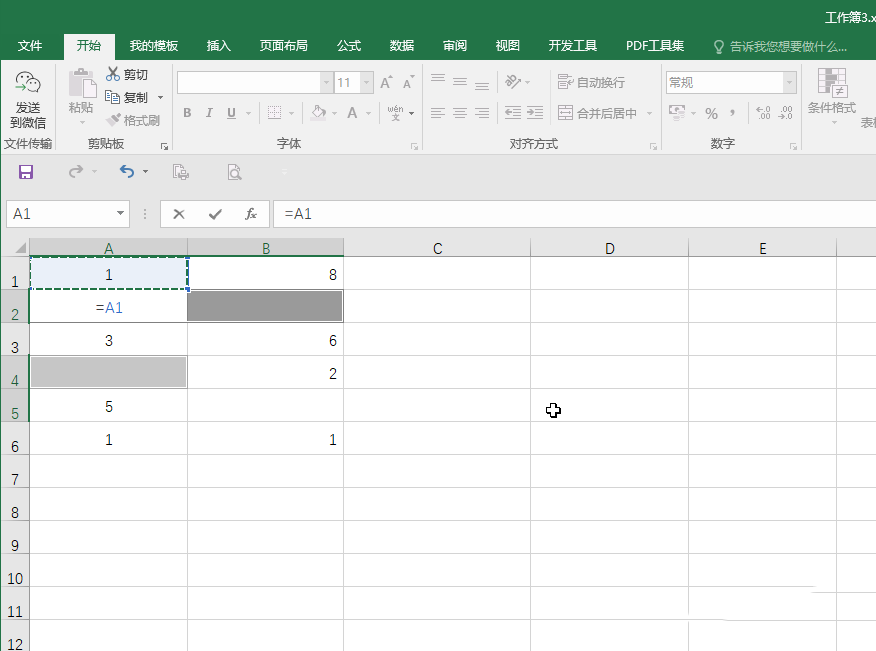This screenshot has height=651, width=876.
Task: Decrease font size with small A icon
Action: (x=408, y=83)
